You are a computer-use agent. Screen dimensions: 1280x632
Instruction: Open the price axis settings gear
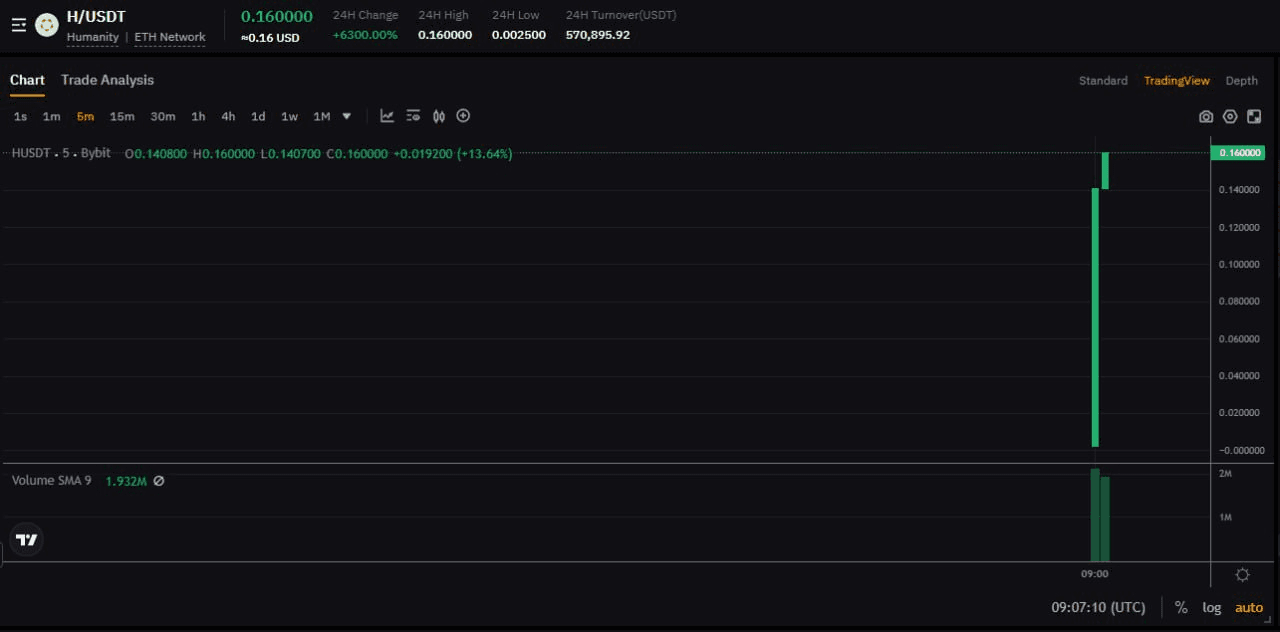coord(1242,575)
